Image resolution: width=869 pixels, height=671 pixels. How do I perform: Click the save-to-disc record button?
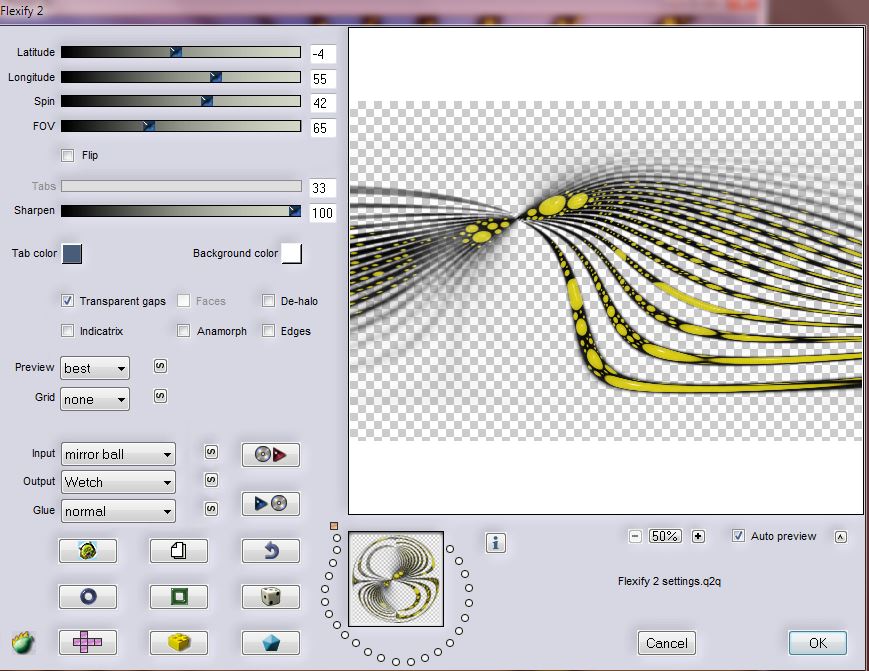point(270,504)
